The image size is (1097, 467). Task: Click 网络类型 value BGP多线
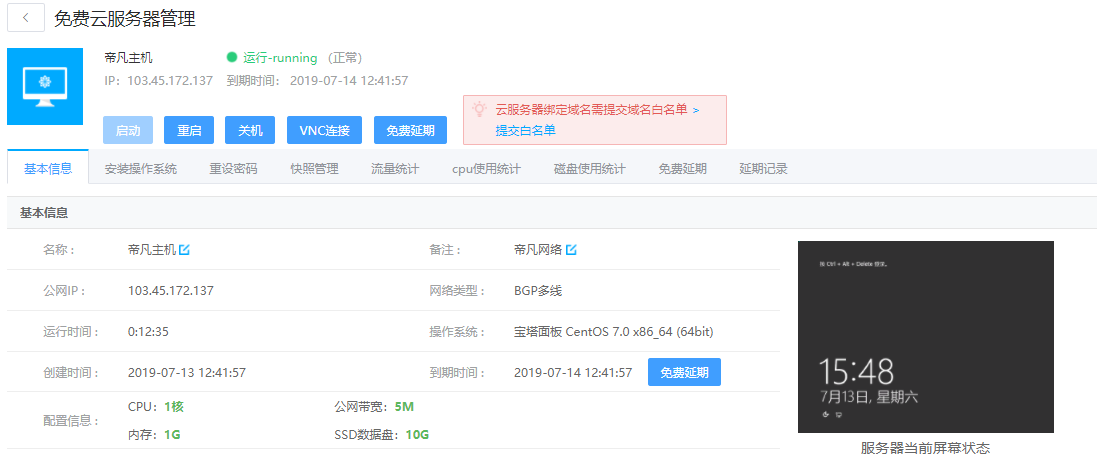537,291
